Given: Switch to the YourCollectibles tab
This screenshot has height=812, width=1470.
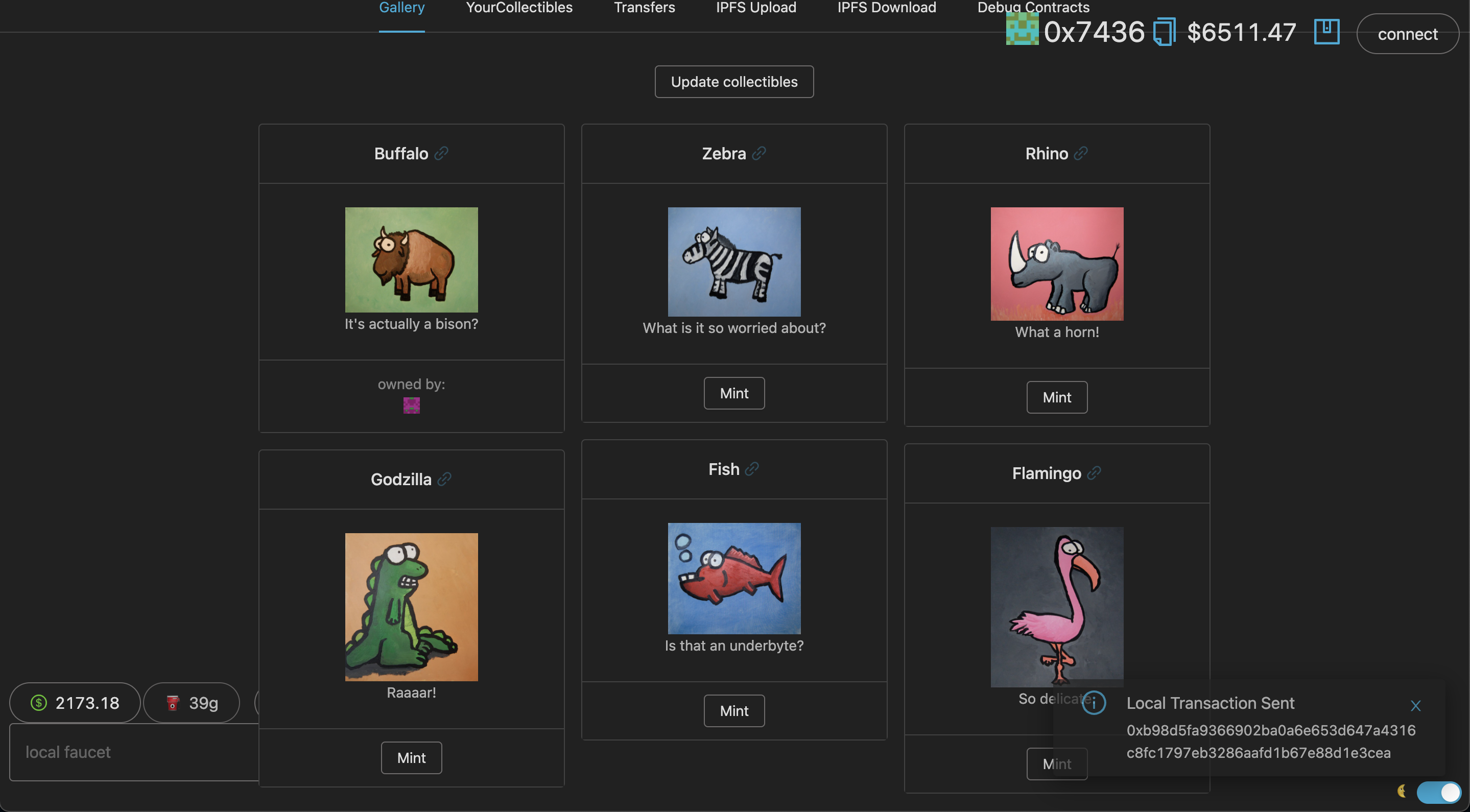Looking at the screenshot, I should click(519, 8).
